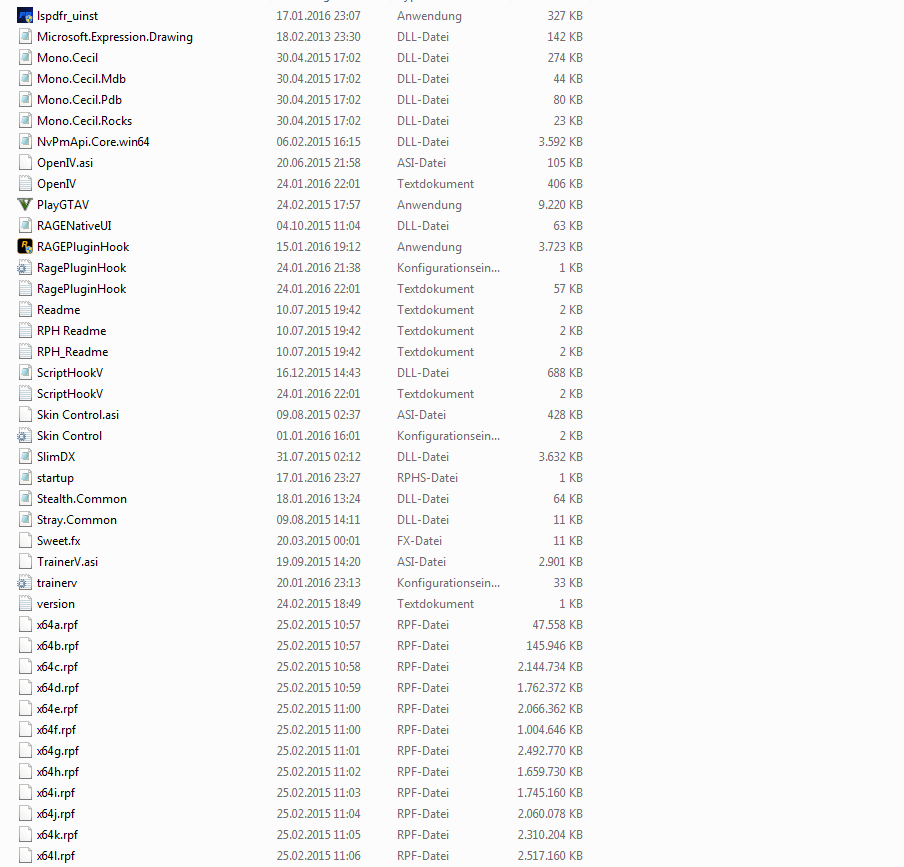Click the RagePluginHook configuration gear icon
The height and width of the screenshot is (867, 904).
(x=24, y=267)
